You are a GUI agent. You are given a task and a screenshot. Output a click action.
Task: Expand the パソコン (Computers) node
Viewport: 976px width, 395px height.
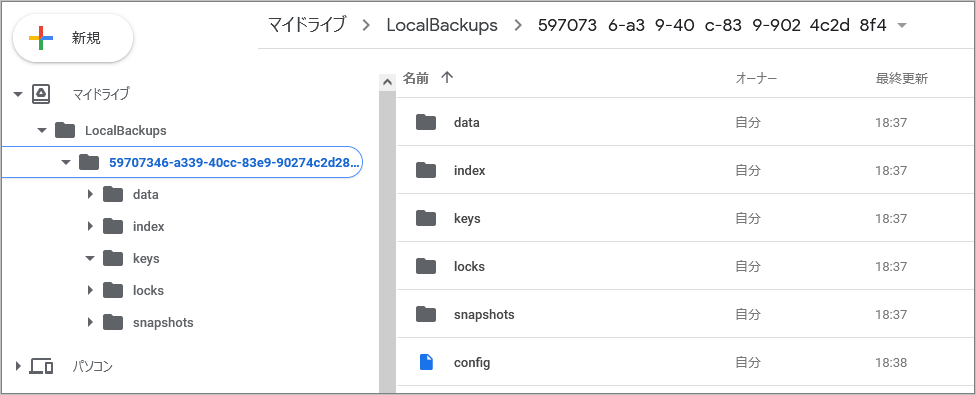(x=18, y=366)
